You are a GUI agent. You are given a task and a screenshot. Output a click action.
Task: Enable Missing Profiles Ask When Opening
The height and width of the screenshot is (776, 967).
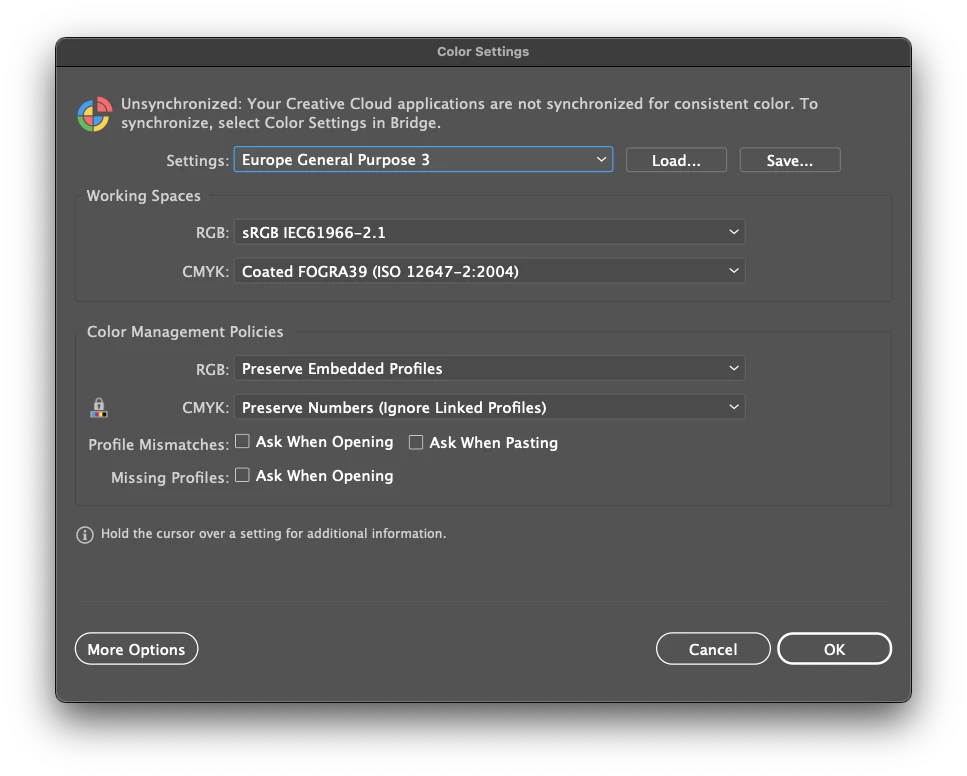pos(242,475)
